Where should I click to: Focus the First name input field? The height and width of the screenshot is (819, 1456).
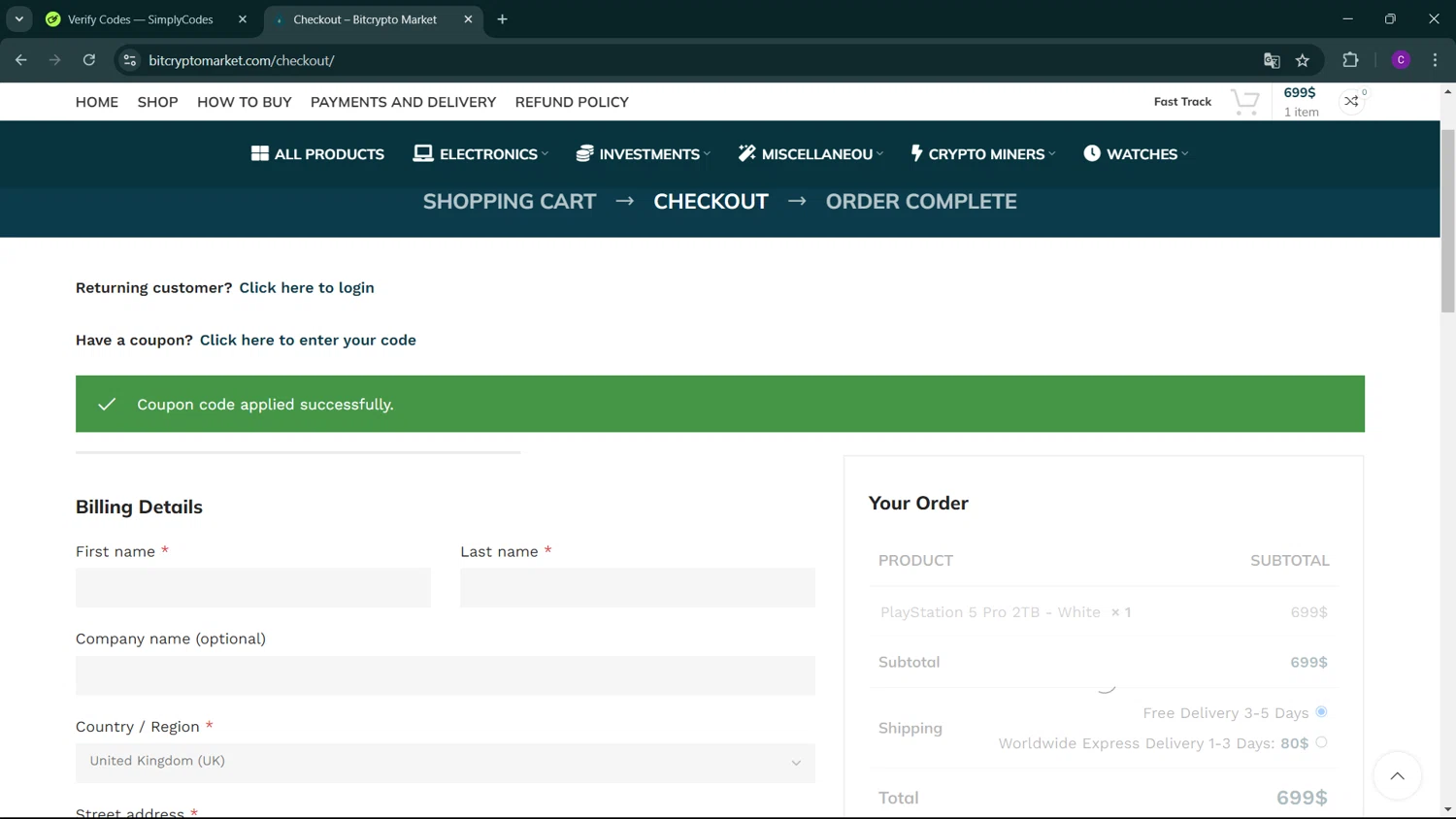tap(253, 588)
